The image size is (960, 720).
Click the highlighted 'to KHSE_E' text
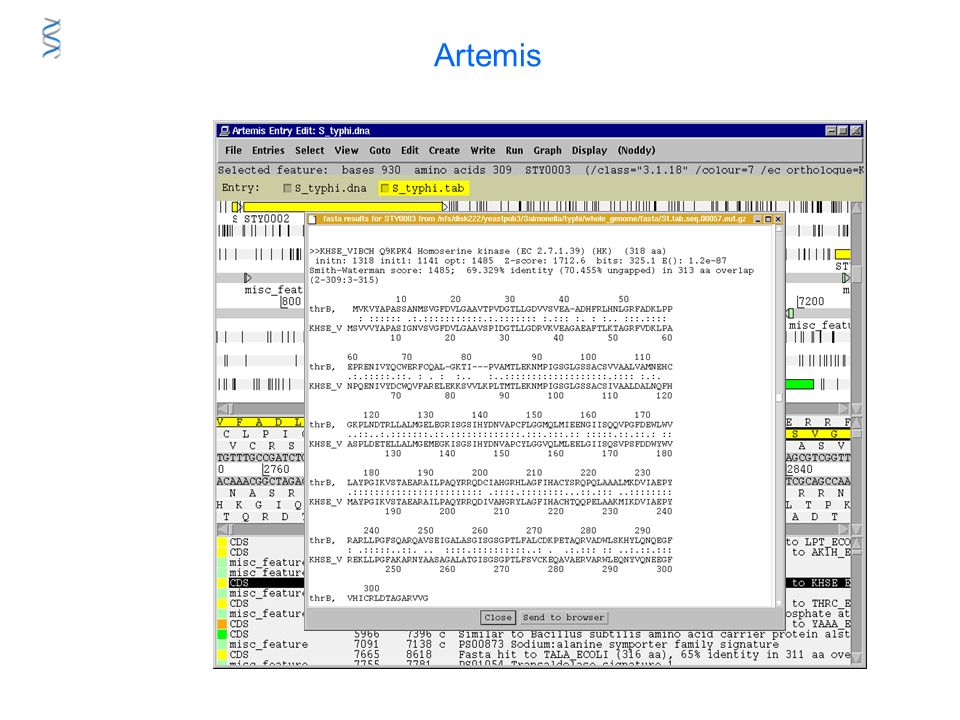tap(821, 583)
